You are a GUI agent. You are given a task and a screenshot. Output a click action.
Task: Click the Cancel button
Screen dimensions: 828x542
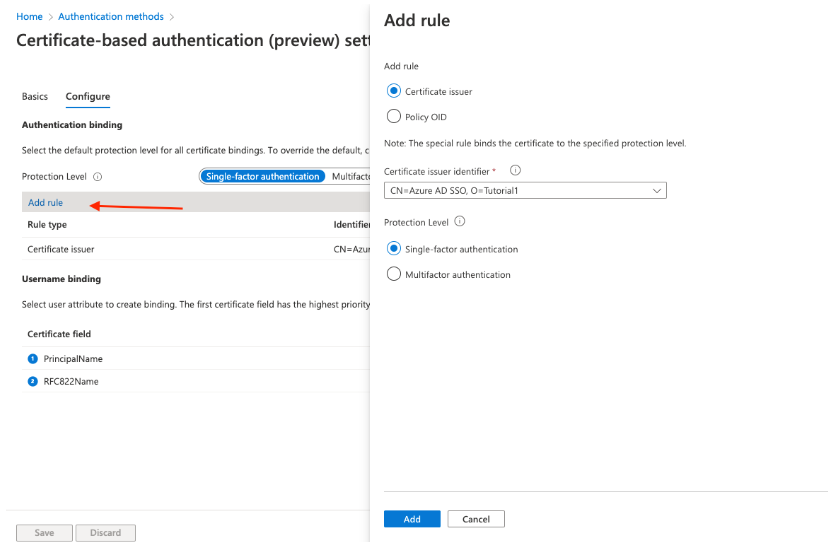tap(476, 519)
